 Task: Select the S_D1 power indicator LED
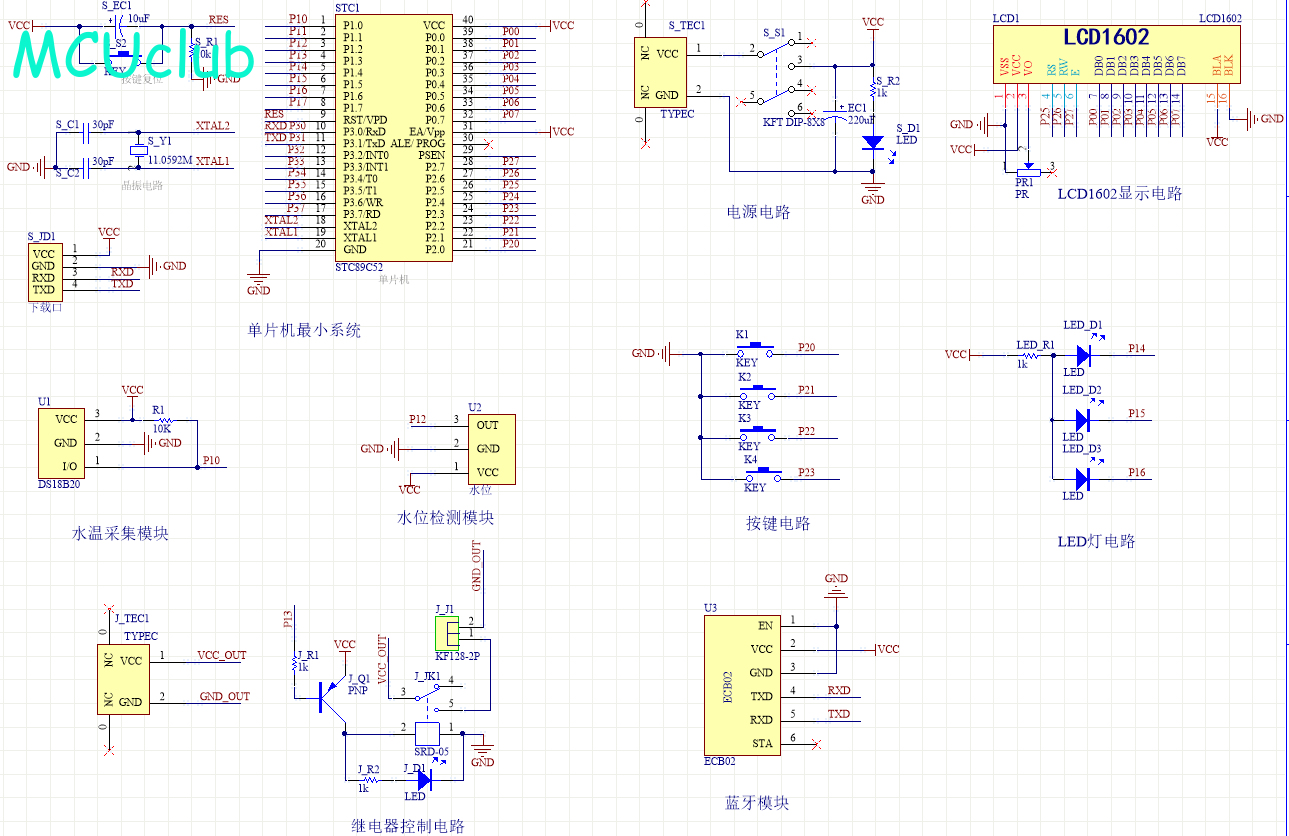pos(872,142)
